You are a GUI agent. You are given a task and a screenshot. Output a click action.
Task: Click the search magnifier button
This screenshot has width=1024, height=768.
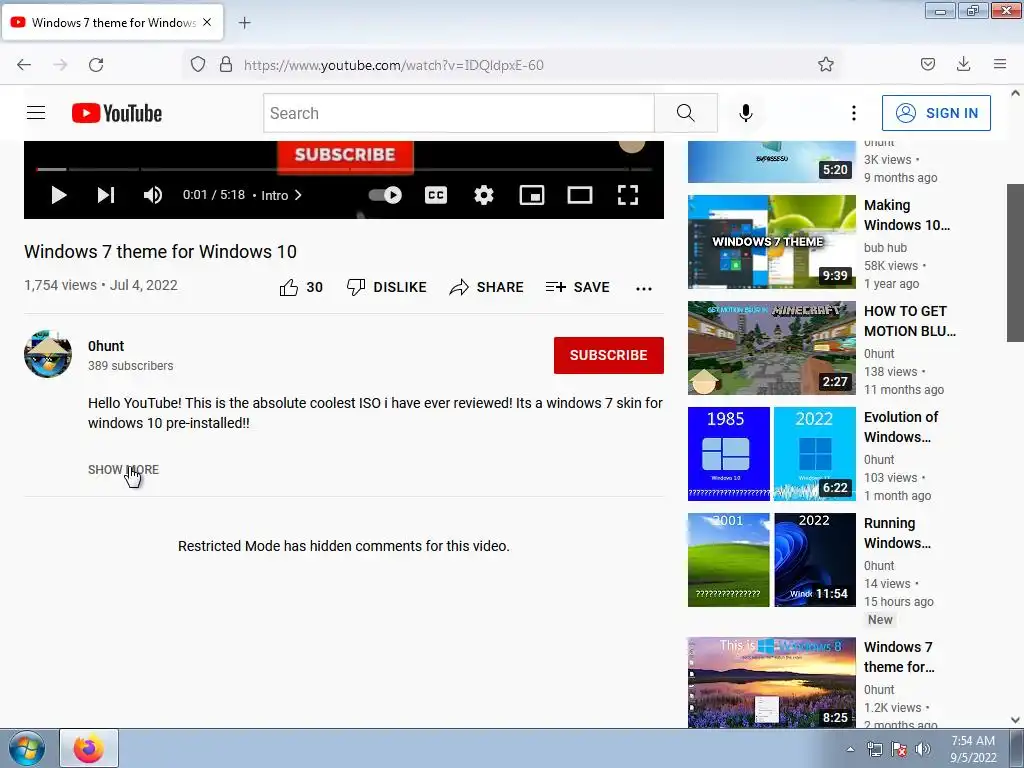click(x=686, y=113)
